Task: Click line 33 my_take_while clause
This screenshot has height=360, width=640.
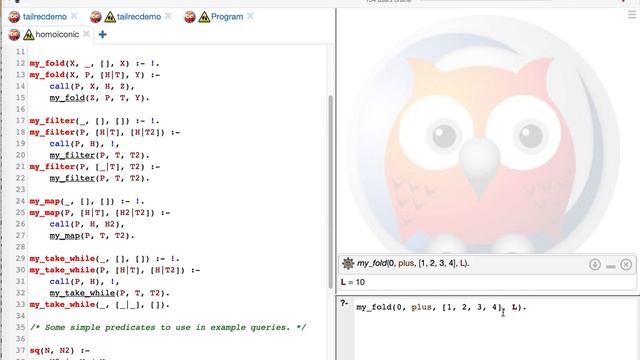Action: [x=99, y=304]
